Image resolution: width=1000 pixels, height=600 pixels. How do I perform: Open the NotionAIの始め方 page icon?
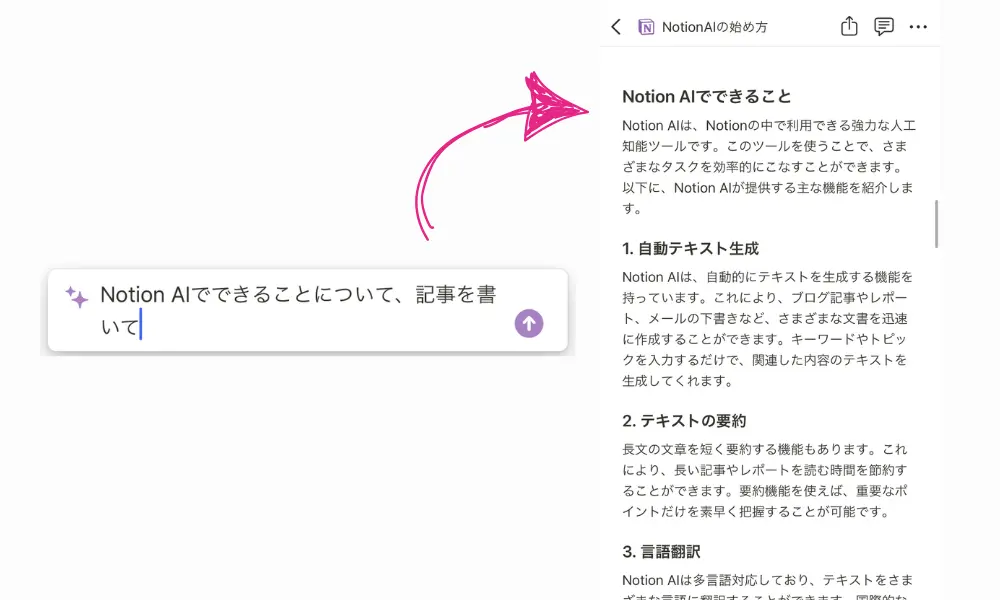coord(646,27)
